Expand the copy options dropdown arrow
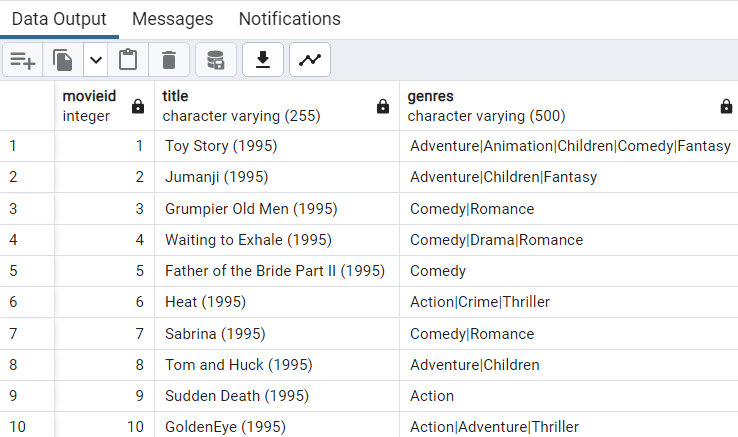 (x=96, y=60)
